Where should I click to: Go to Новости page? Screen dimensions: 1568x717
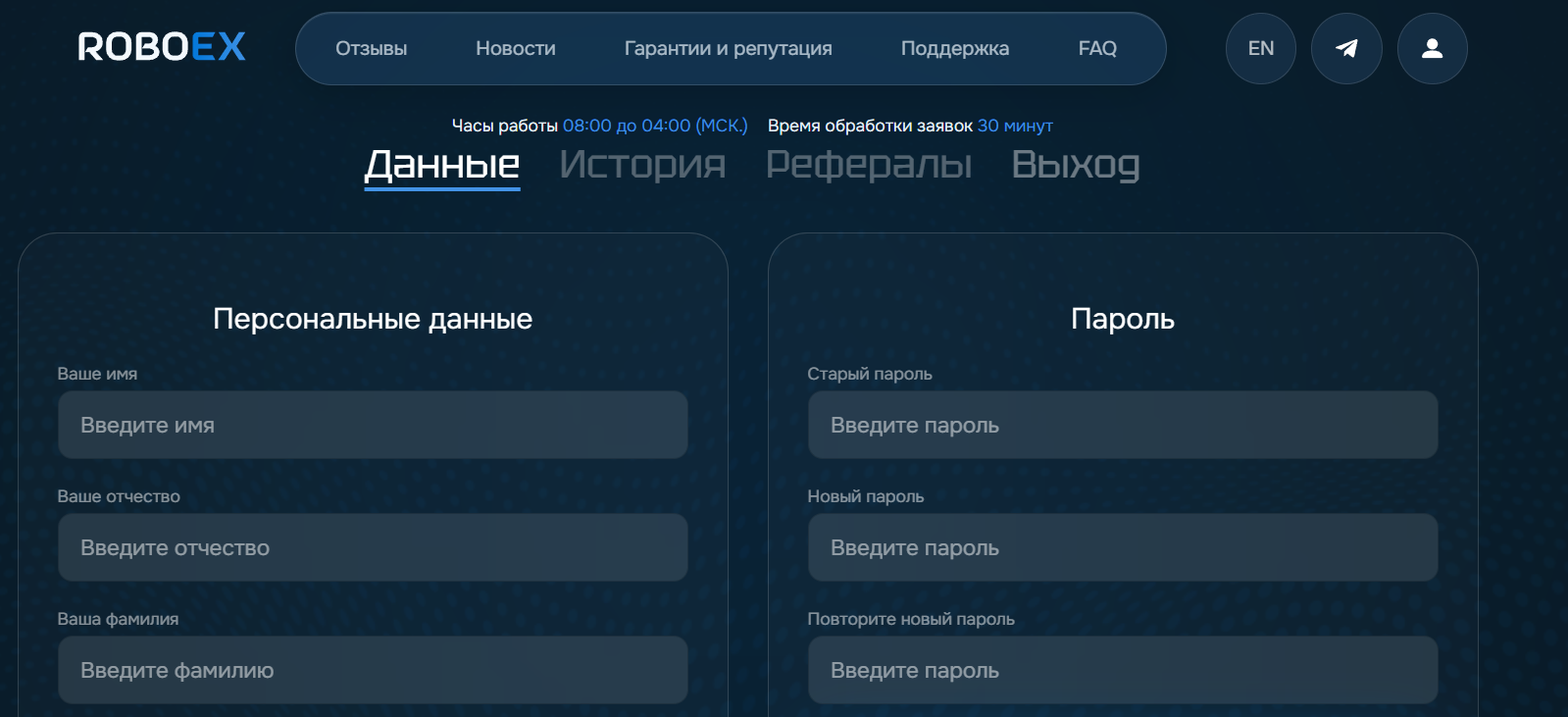[516, 48]
